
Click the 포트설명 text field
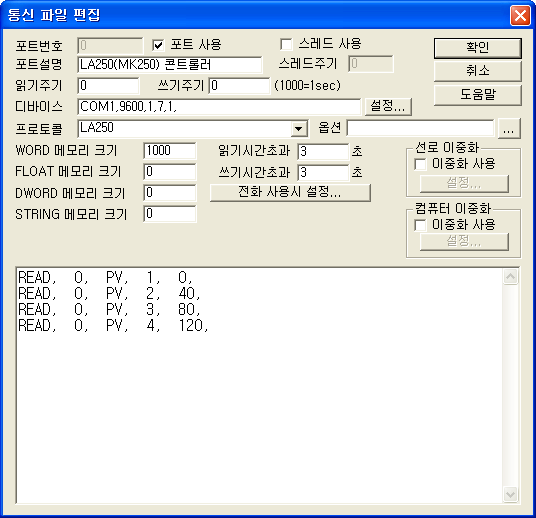click(x=170, y=65)
